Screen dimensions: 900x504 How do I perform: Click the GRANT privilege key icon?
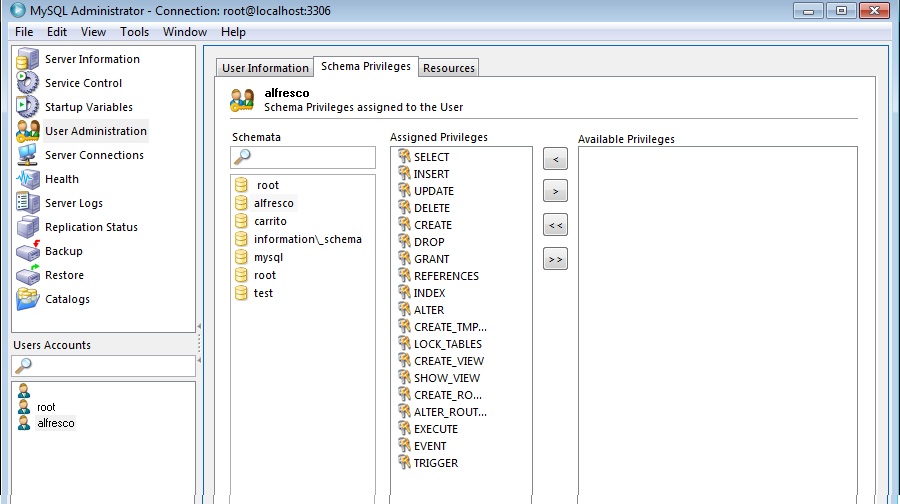[405, 258]
